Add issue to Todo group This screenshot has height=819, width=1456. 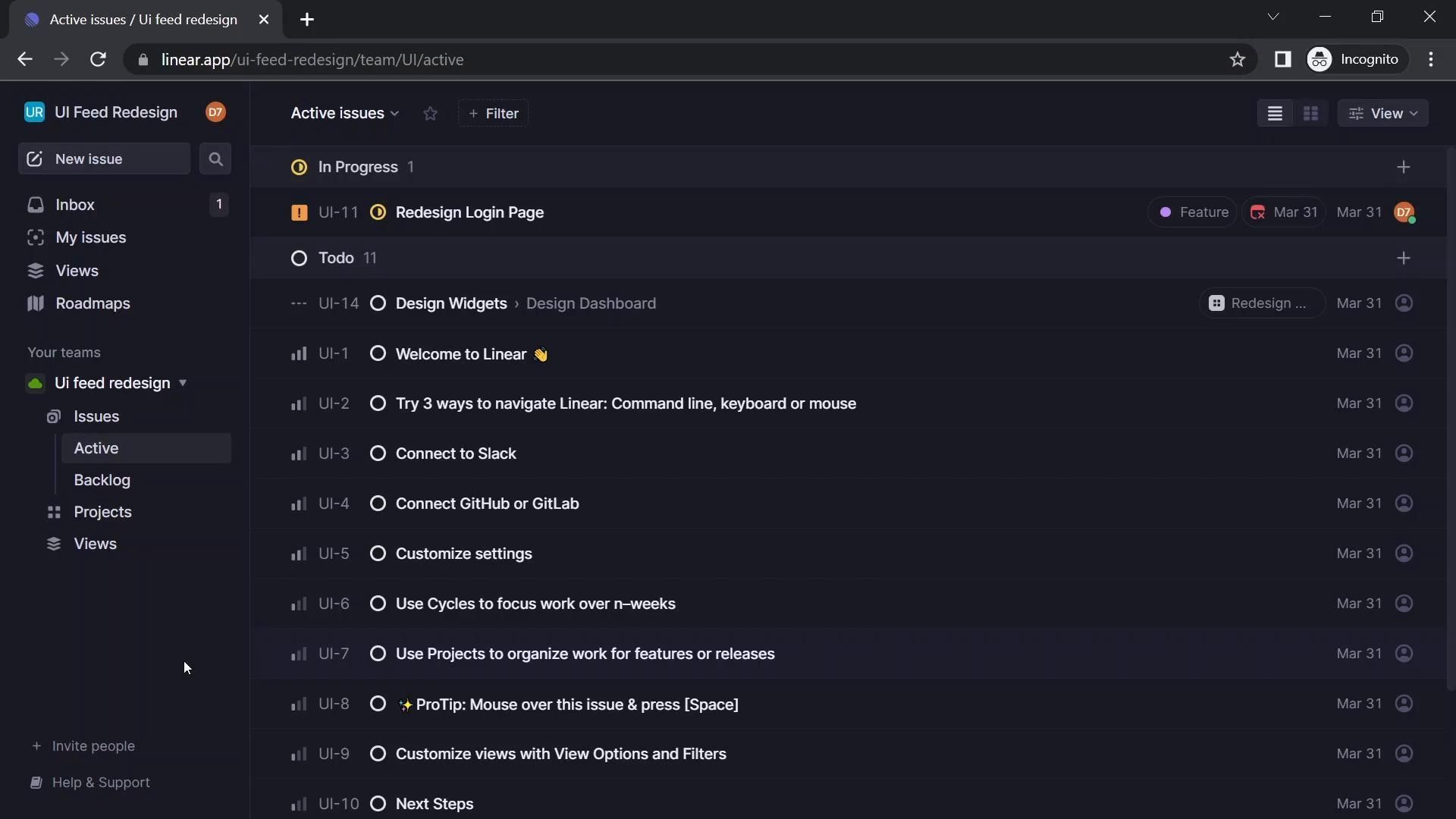(1403, 259)
